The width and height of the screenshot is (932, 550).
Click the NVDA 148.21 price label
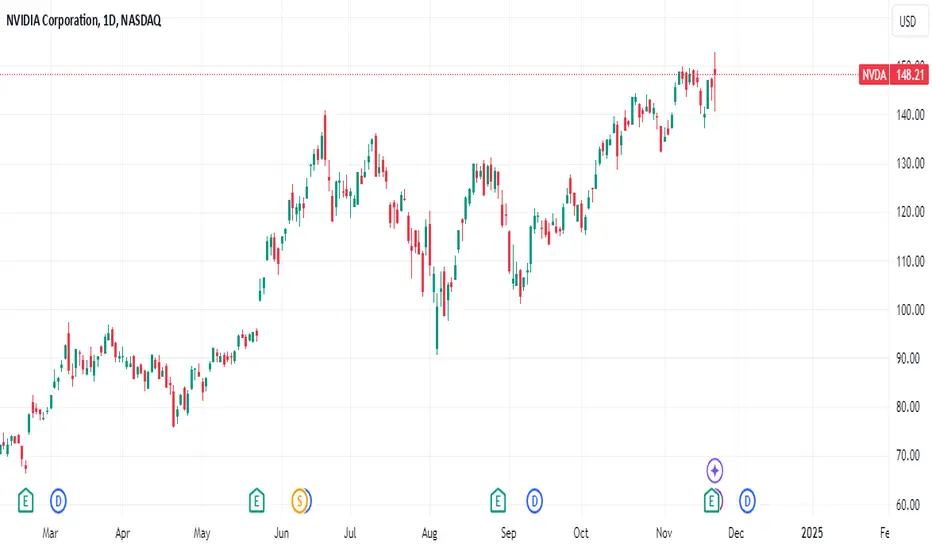(894, 75)
